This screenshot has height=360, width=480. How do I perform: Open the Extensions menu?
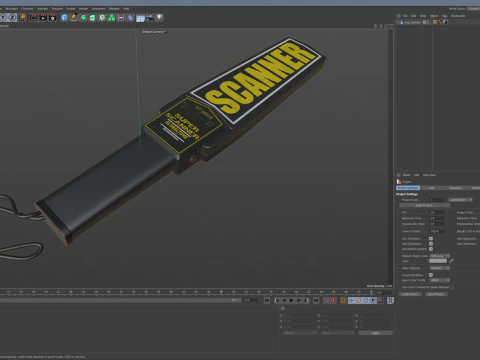click(x=98, y=9)
